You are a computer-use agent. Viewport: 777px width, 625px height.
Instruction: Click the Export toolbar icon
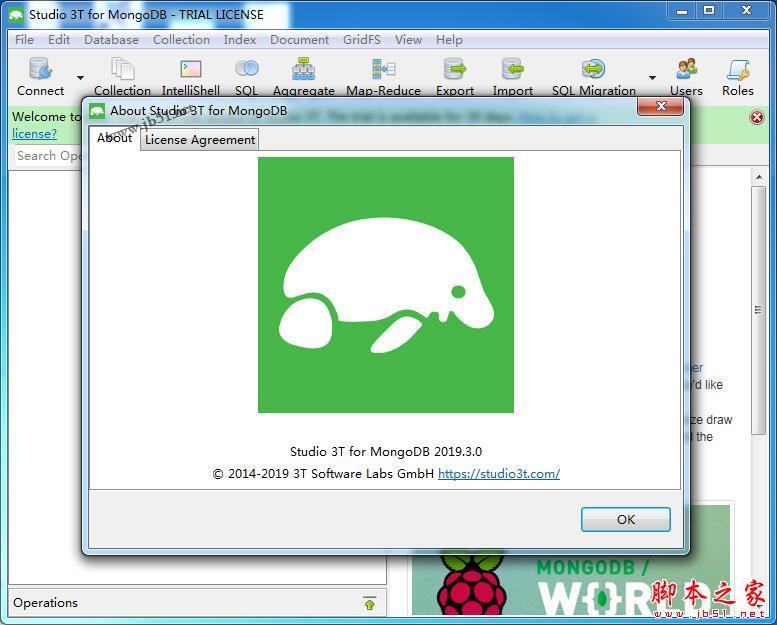click(455, 76)
